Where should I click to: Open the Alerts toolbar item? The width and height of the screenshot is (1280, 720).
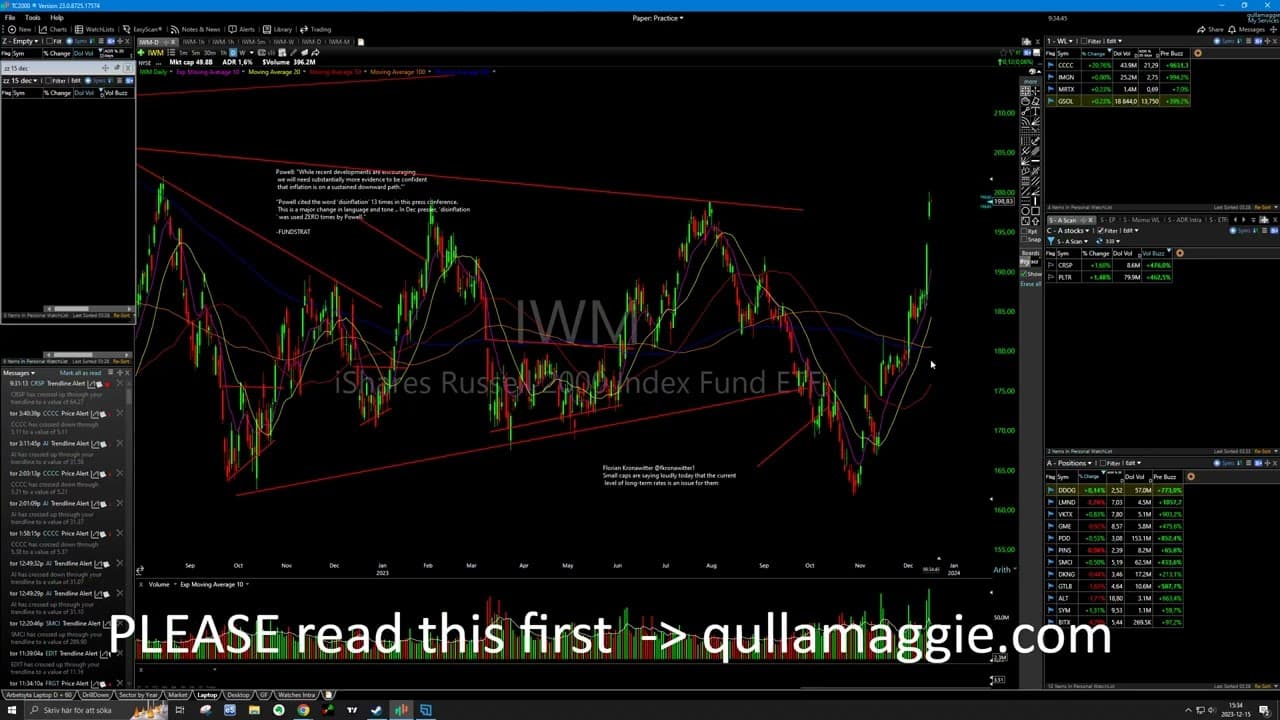tap(241, 29)
